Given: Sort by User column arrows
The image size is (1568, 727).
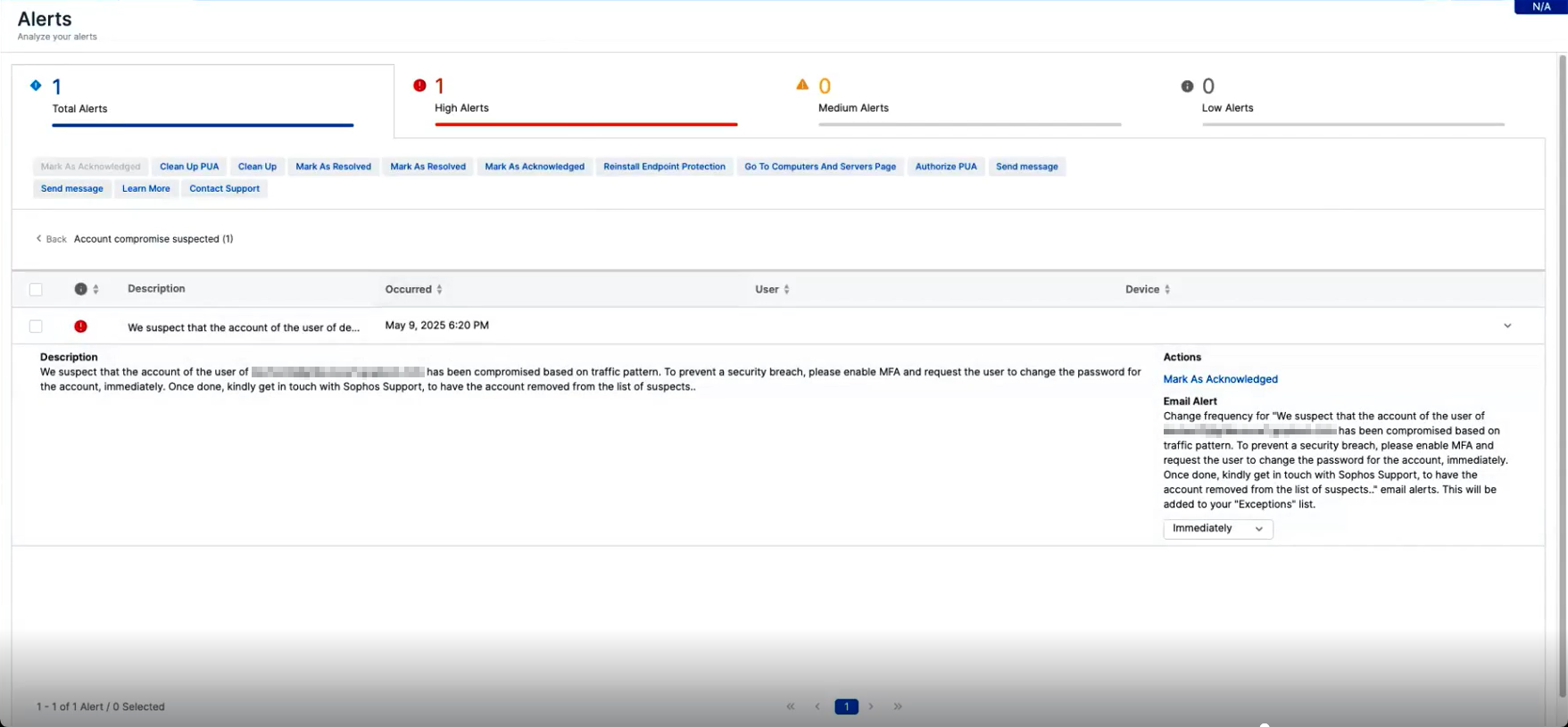Looking at the screenshot, I should pyautogui.click(x=786, y=290).
